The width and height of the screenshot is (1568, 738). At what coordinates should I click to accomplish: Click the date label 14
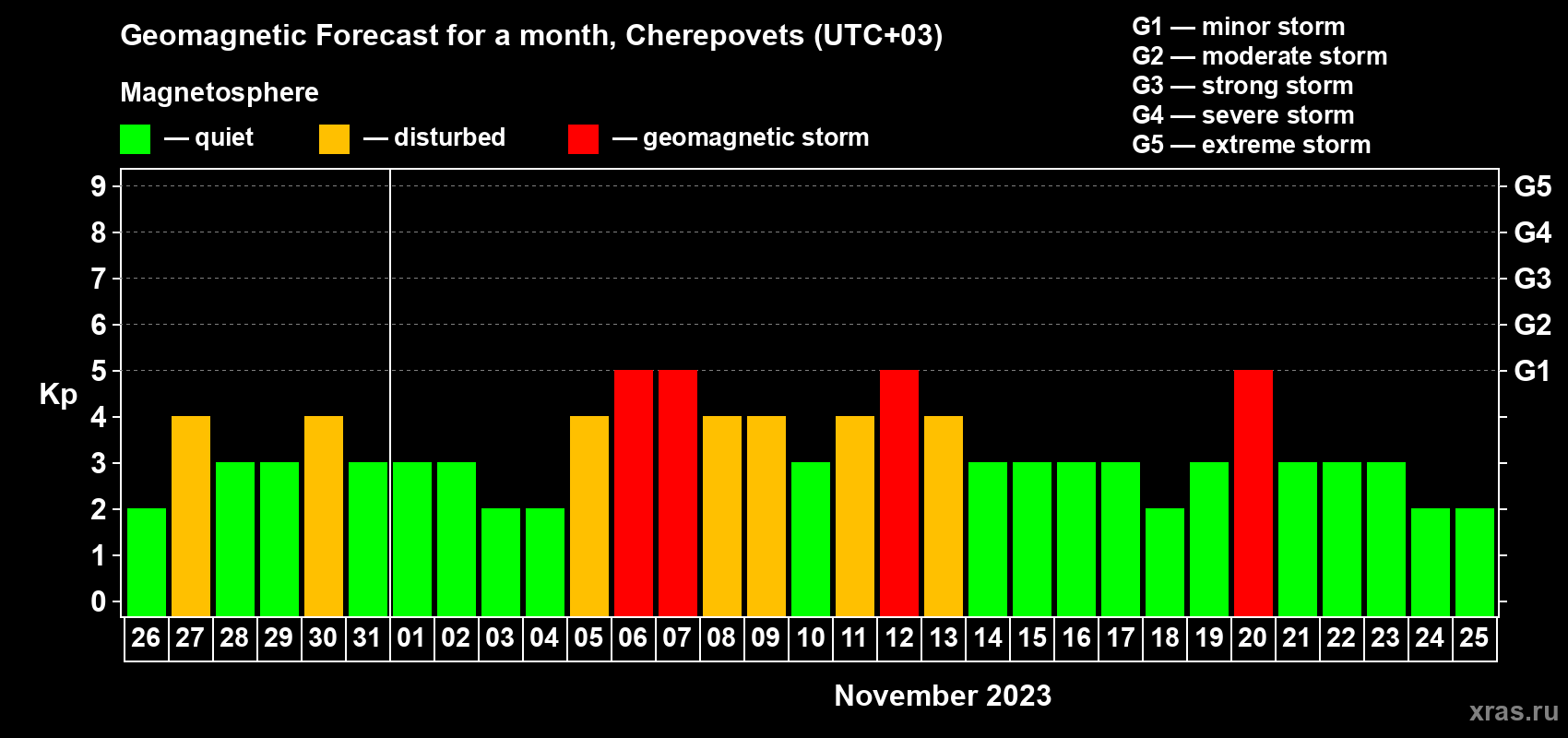[x=988, y=637]
